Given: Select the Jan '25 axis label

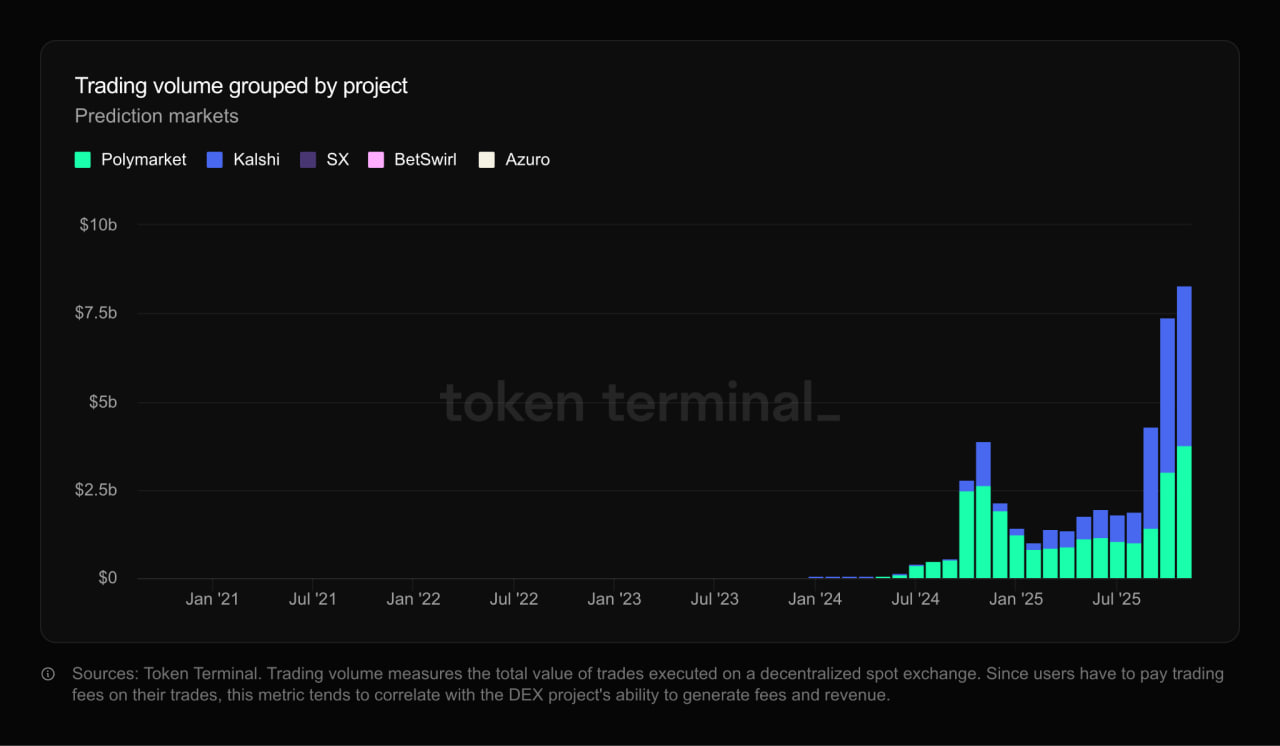Looking at the screenshot, I should (x=1016, y=598).
